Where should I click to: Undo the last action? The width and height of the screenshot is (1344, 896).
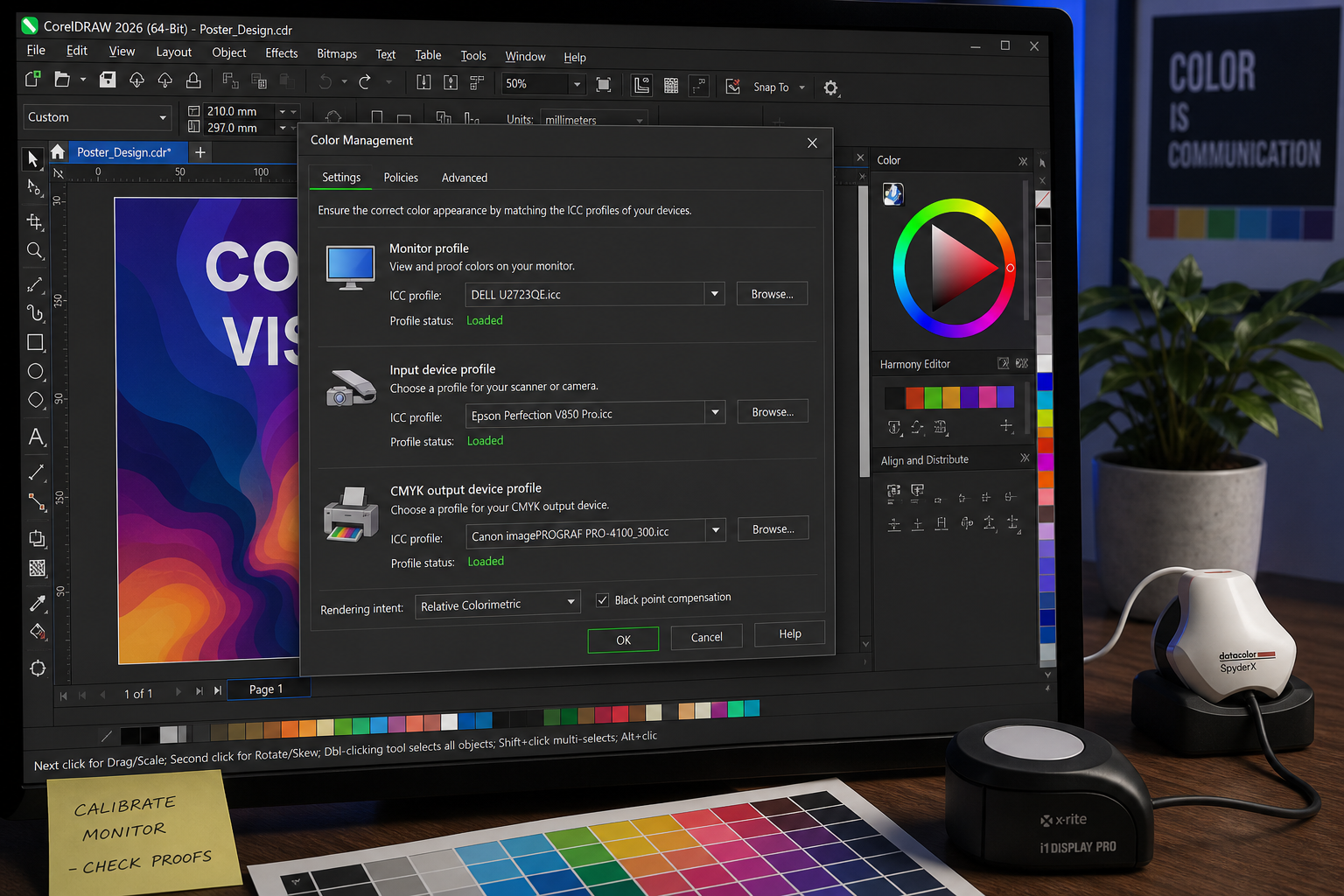point(325,81)
